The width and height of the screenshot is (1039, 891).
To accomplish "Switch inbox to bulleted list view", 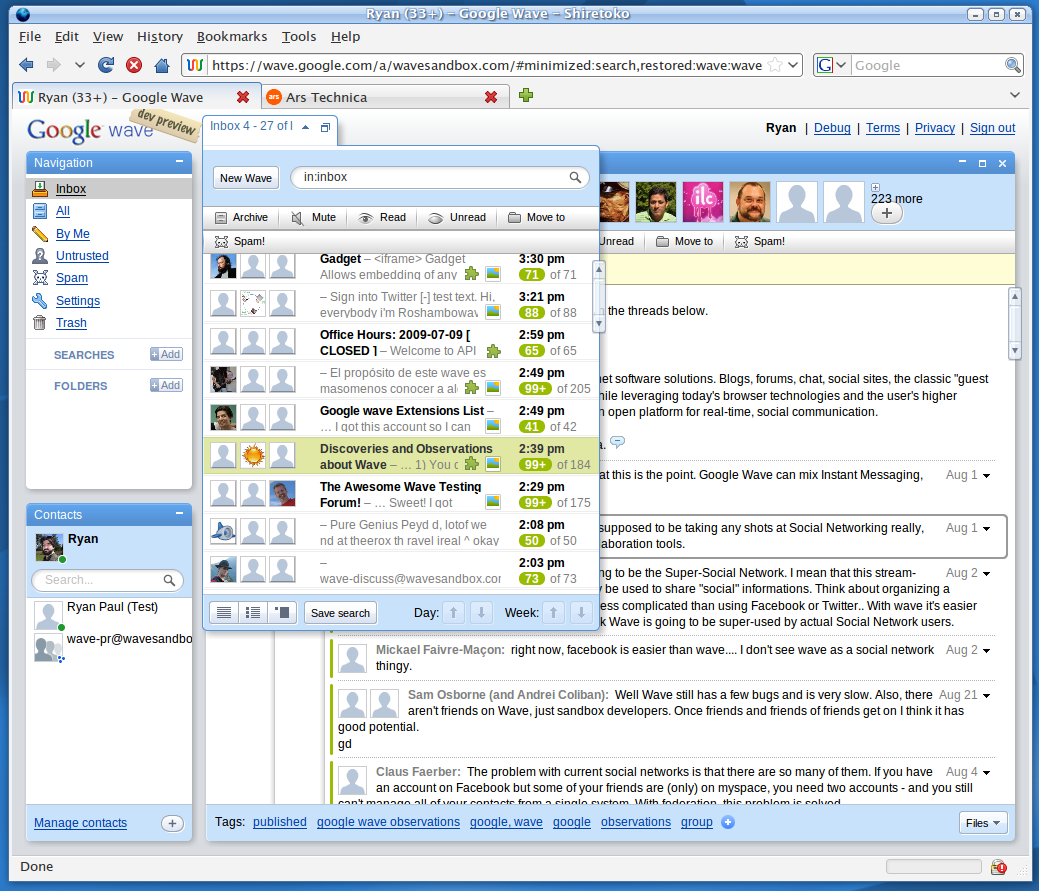I will (x=253, y=612).
